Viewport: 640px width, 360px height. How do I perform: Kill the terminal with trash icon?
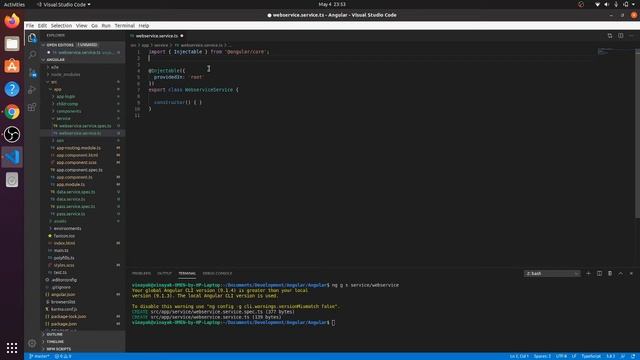pyautogui.click(x=610, y=273)
